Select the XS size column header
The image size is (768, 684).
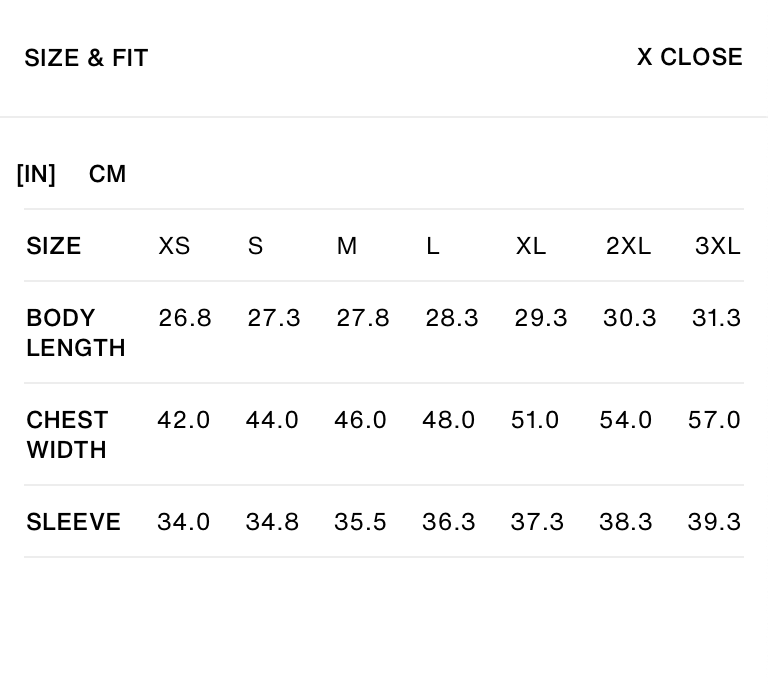click(x=174, y=246)
